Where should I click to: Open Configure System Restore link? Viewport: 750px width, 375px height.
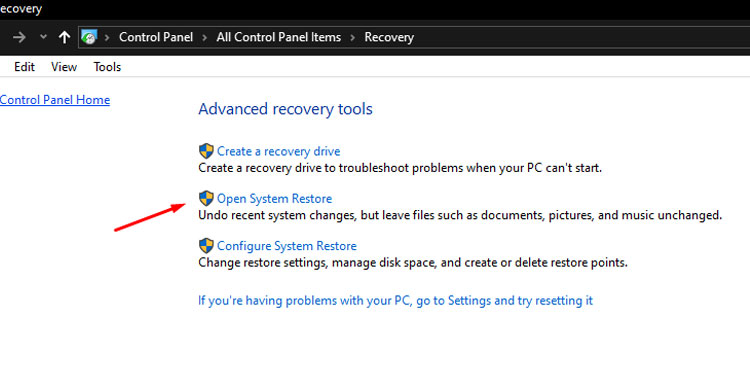[x=287, y=246]
